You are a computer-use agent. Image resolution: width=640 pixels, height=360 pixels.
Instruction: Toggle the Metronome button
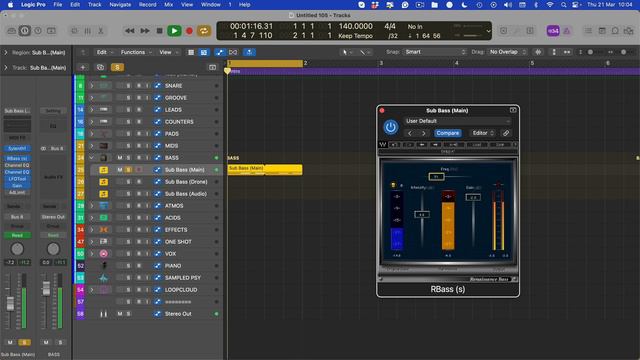pyautogui.click(x=567, y=31)
